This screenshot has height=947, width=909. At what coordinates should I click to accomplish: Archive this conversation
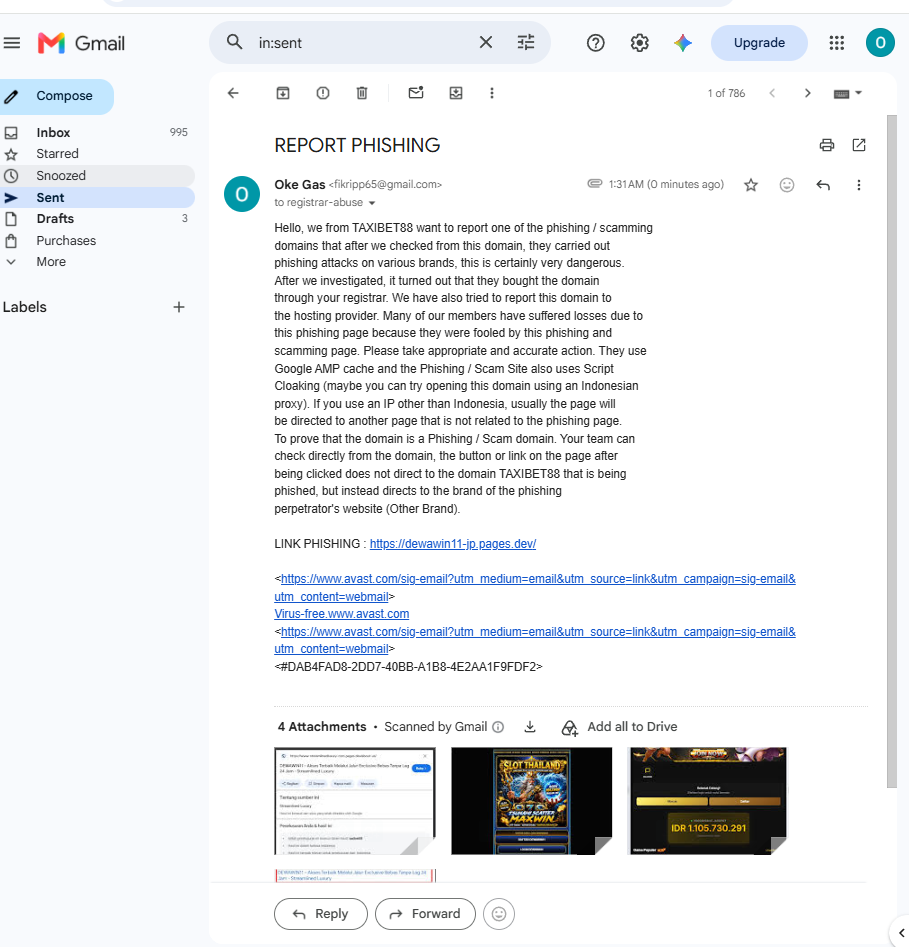click(x=283, y=93)
